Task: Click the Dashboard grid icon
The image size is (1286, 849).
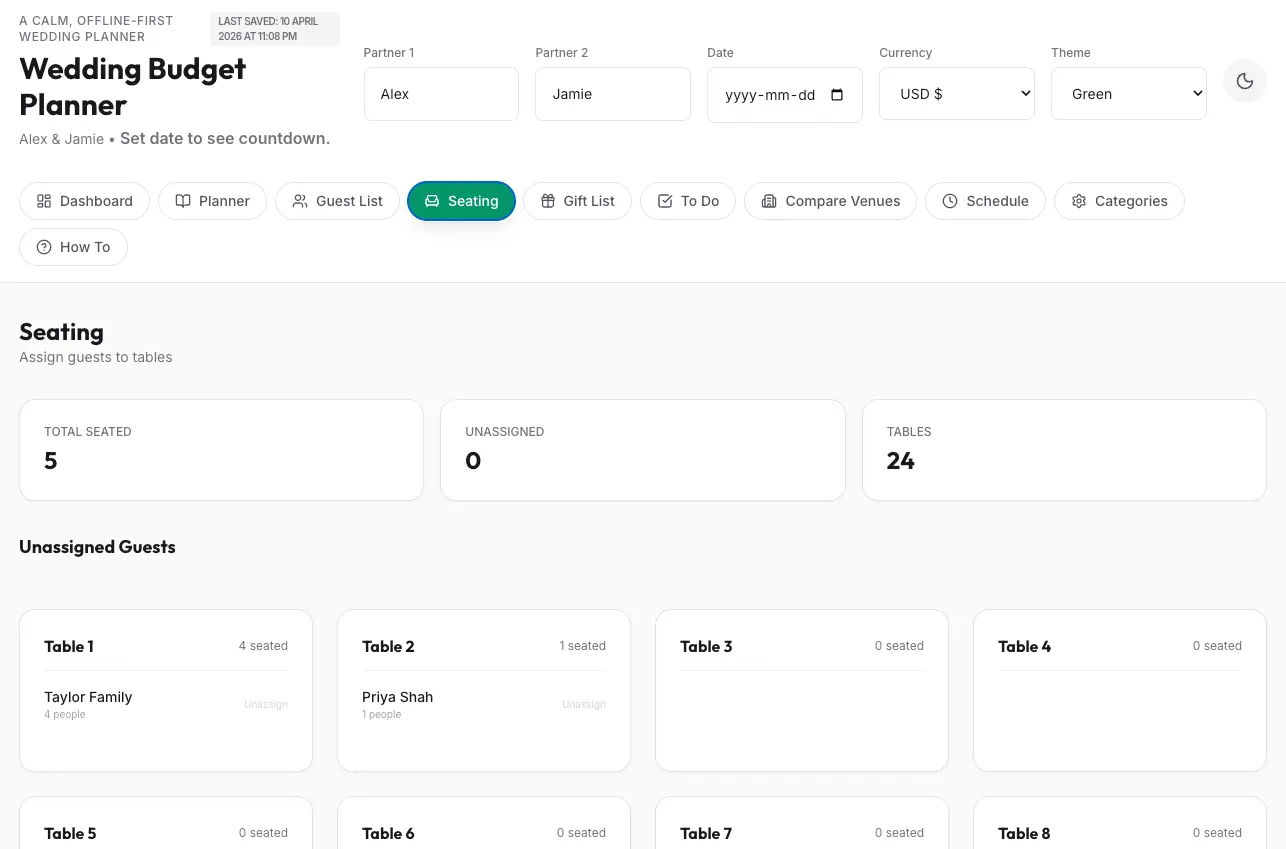Action: [44, 201]
